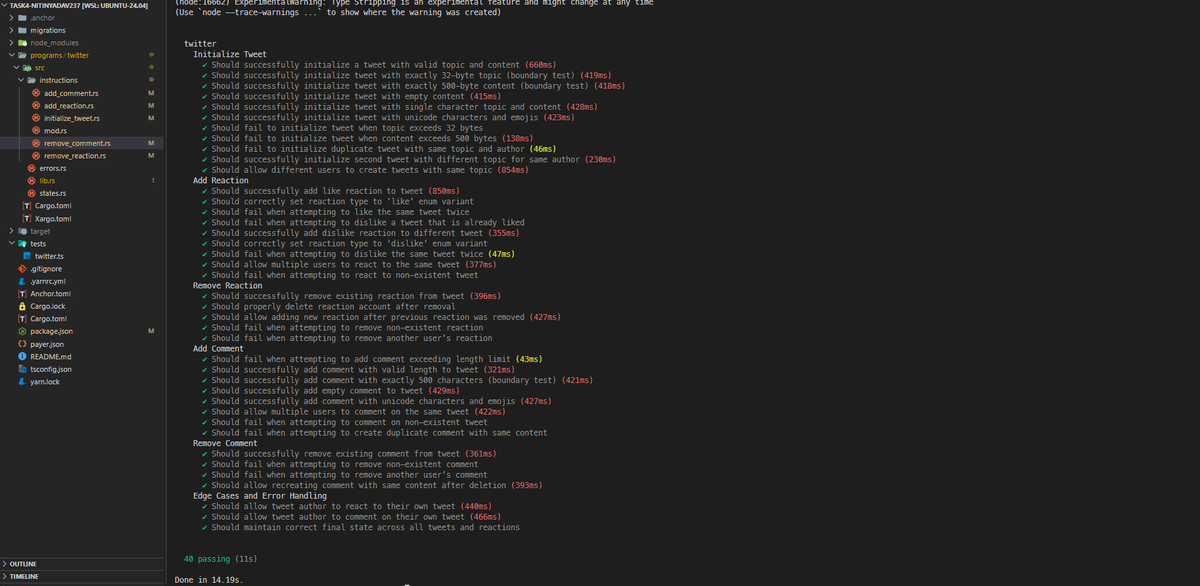Click the 'Done in 14.19s.' line
The height and width of the screenshot is (586, 1200).
tap(209, 580)
